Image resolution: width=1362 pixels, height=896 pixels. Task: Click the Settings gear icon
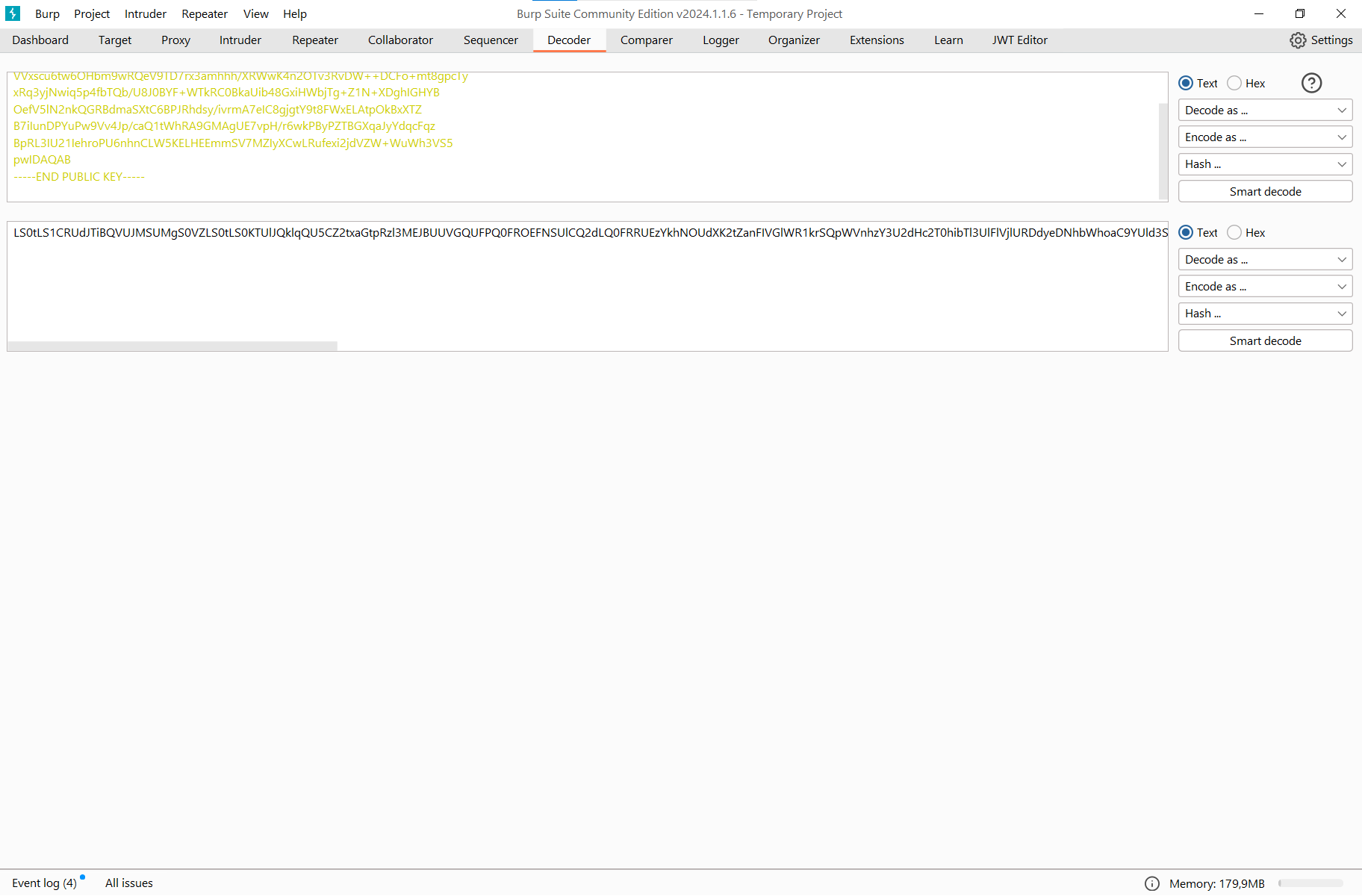pyautogui.click(x=1299, y=40)
